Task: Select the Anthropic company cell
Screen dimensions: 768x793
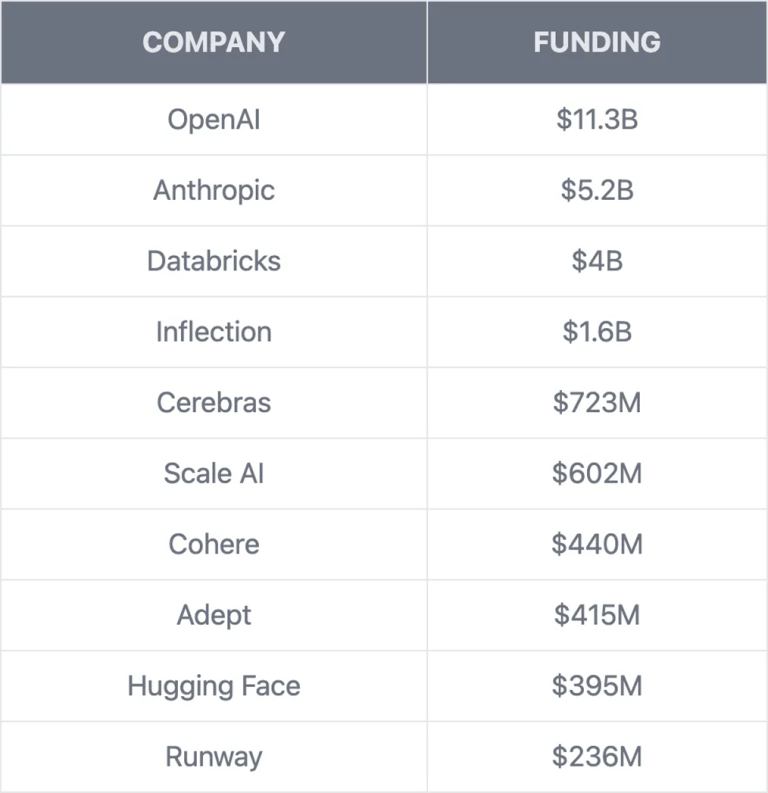Action: point(214,191)
